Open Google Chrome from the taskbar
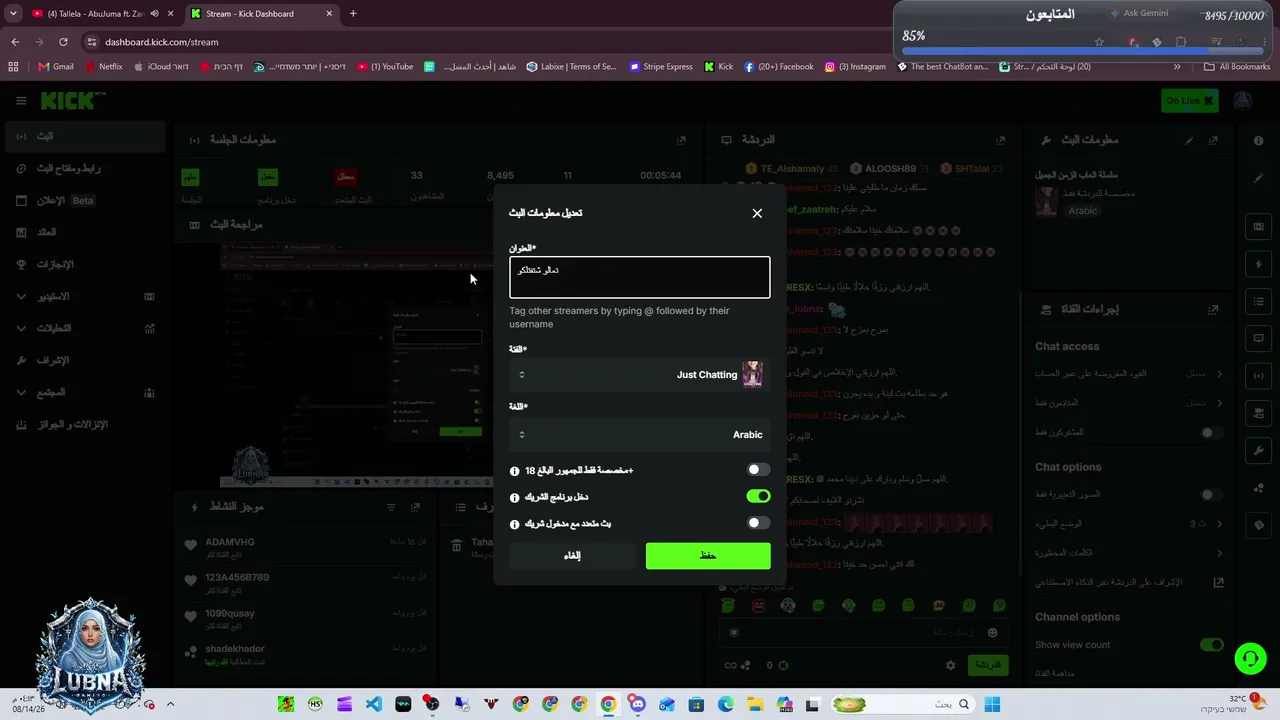This screenshot has height=720, width=1280. (x=608, y=704)
